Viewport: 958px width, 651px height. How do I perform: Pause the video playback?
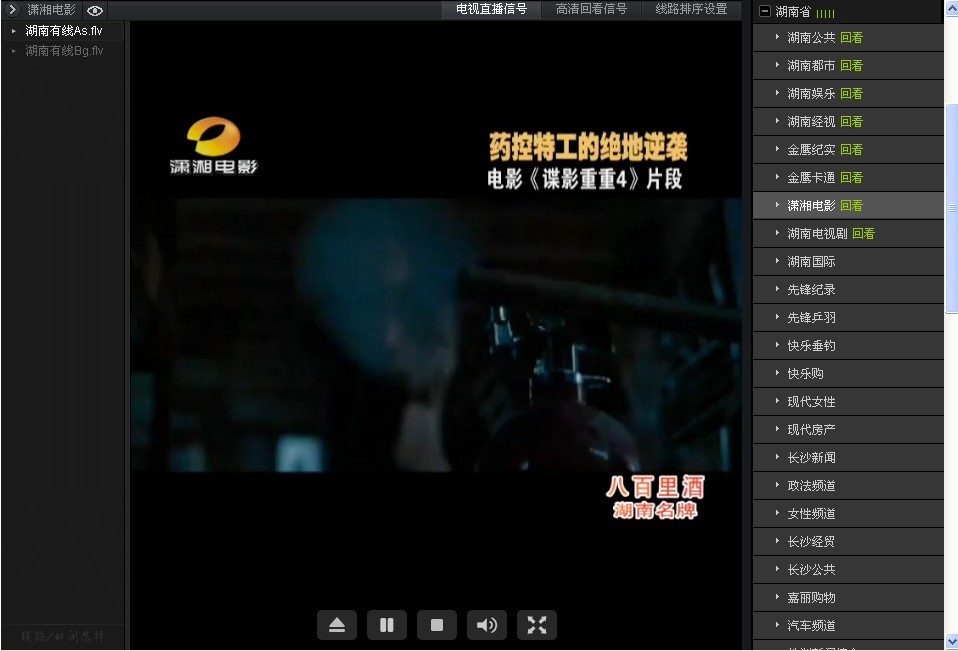(387, 625)
